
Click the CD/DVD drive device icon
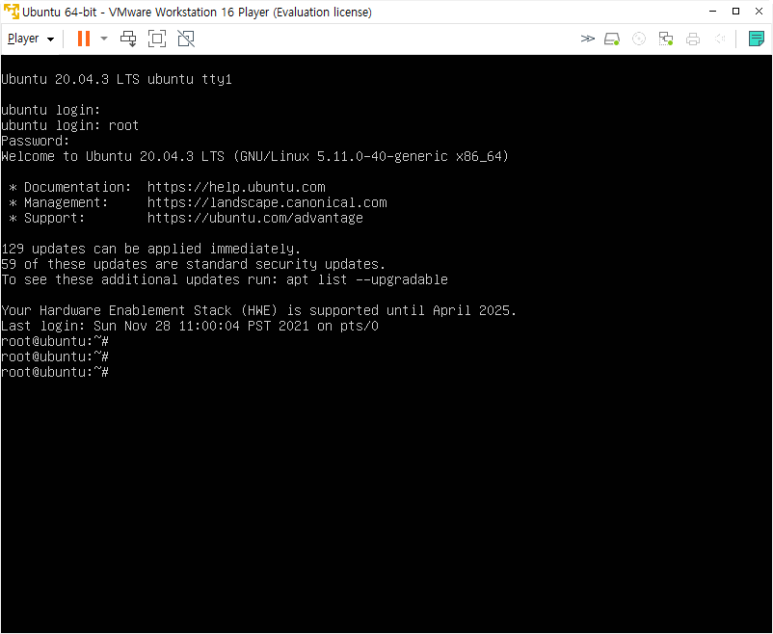(639, 39)
